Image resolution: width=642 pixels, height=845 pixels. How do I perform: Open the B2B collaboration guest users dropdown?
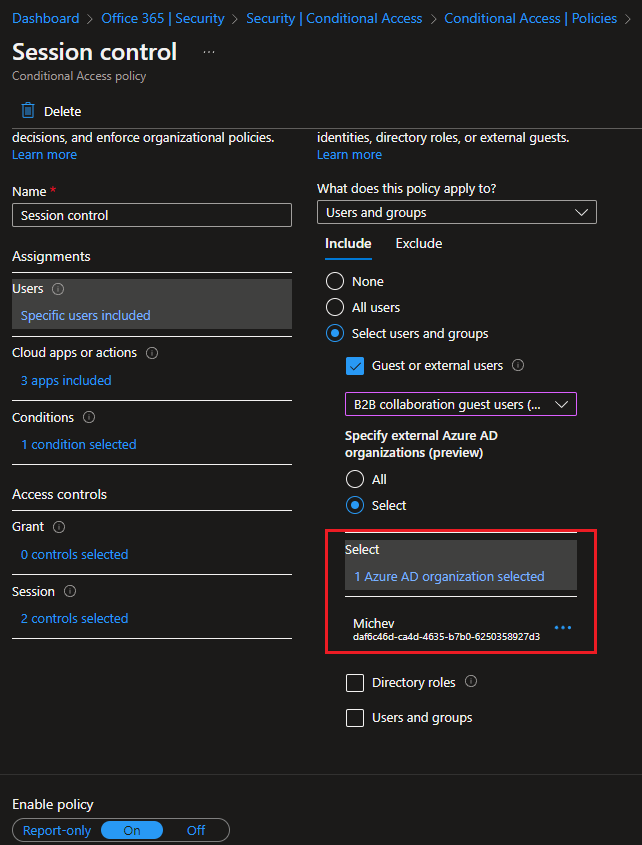[x=461, y=404]
